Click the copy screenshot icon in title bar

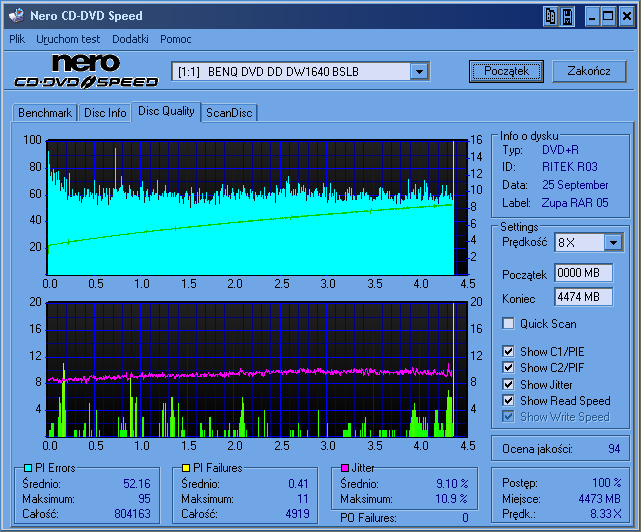click(551, 17)
